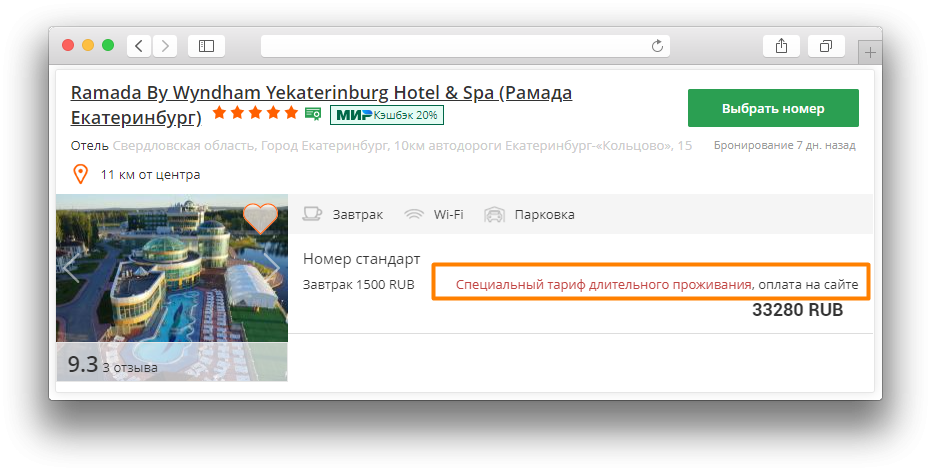The height and width of the screenshot is (471, 931).
Task: Click the MIR cashback 20% badge
Action: click(387, 115)
